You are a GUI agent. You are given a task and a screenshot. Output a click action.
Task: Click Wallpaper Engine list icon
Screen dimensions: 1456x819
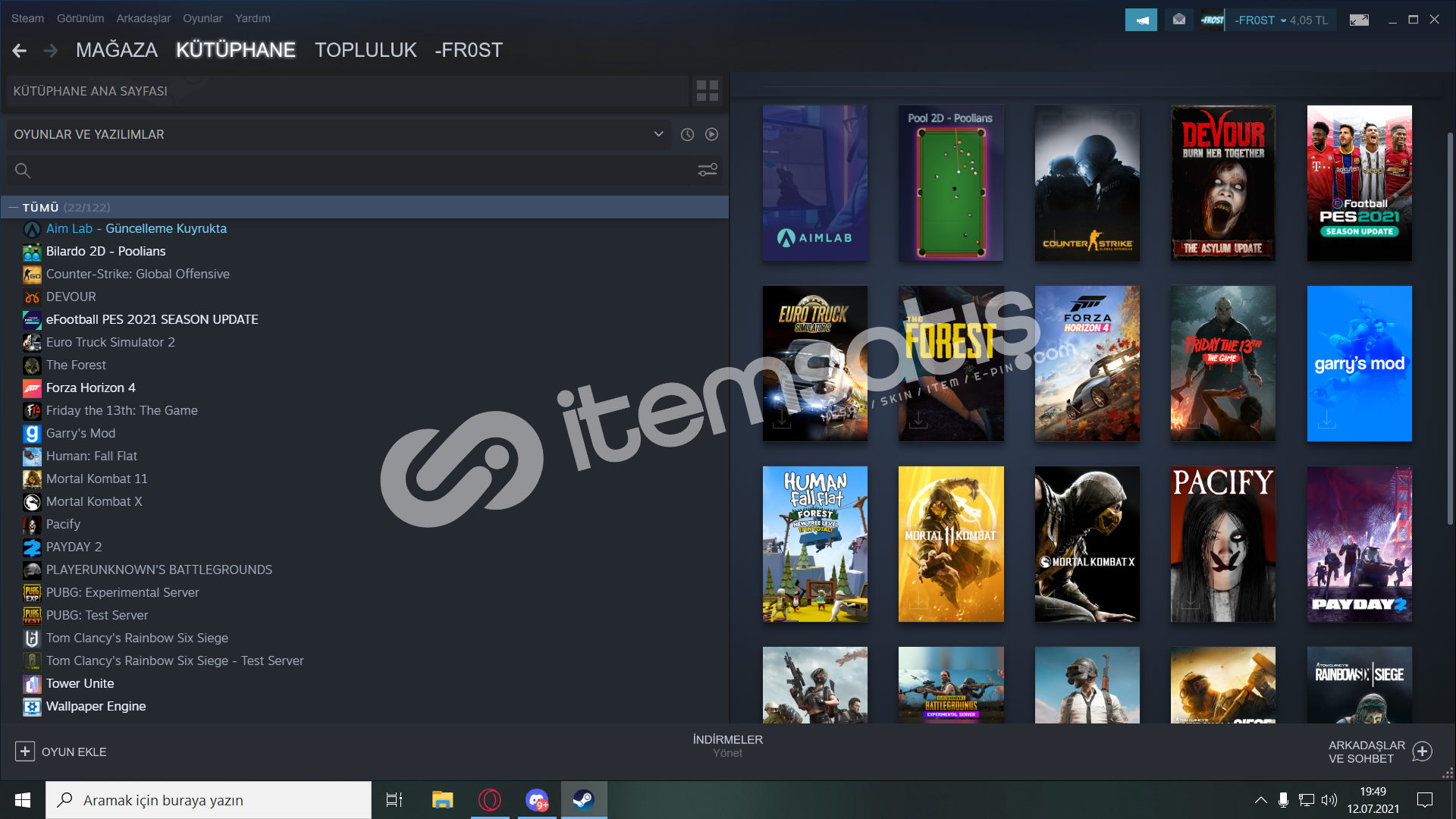(x=32, y=707)
